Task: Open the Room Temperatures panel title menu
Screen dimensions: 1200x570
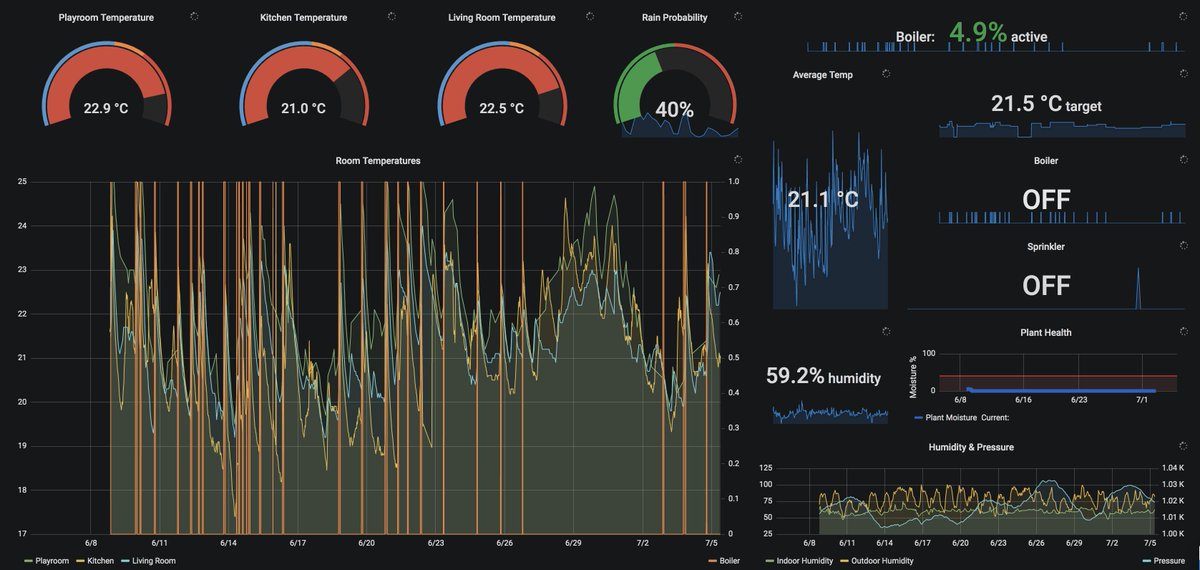Action: click(x=378, y=160)
